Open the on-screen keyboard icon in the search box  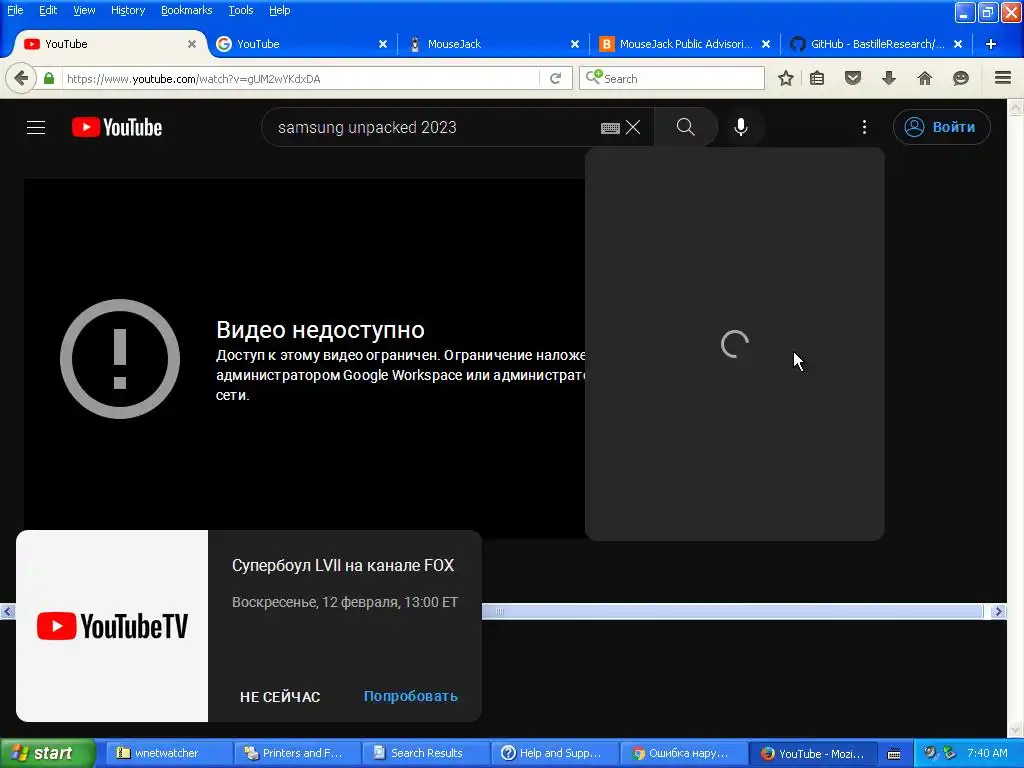click(x=610, y=128)
